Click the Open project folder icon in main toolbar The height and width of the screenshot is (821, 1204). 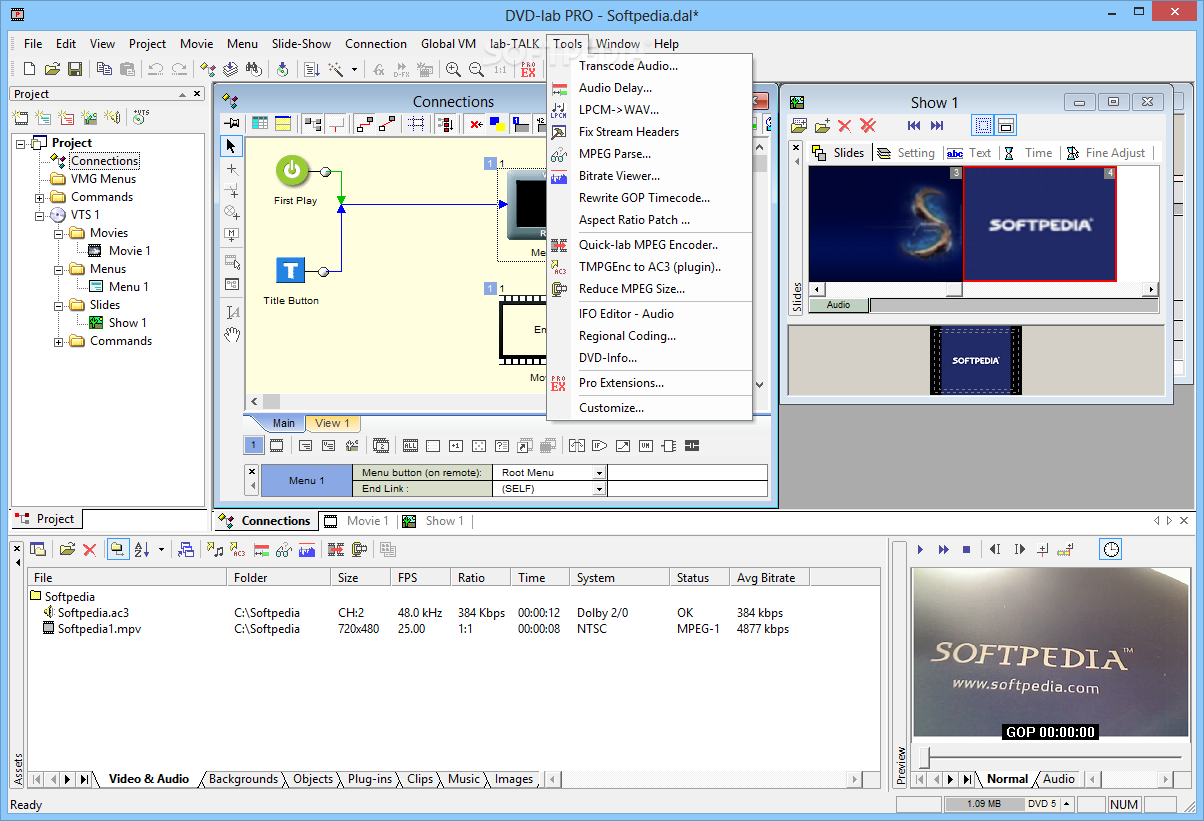point(52,69)
